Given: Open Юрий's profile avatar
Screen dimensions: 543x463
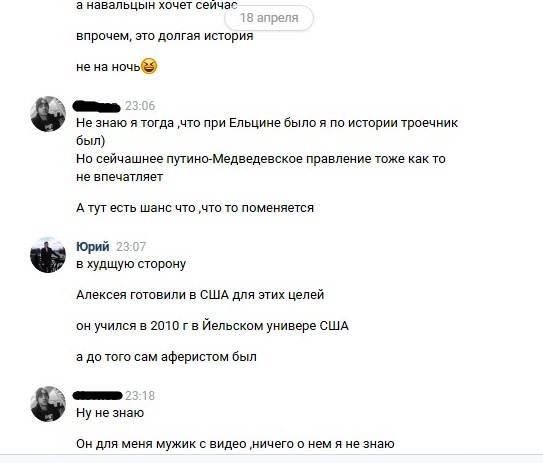Looking at the screenshot, I should point(48,255).
